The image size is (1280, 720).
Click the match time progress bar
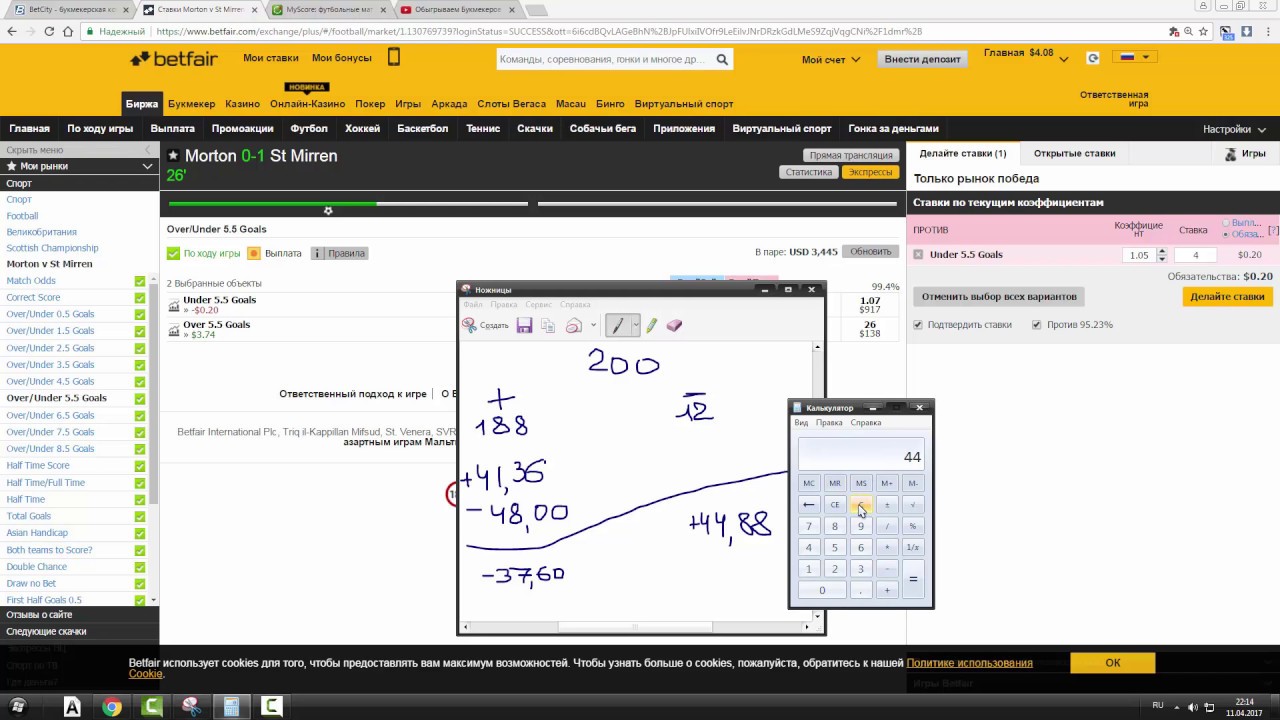(534, 204)
